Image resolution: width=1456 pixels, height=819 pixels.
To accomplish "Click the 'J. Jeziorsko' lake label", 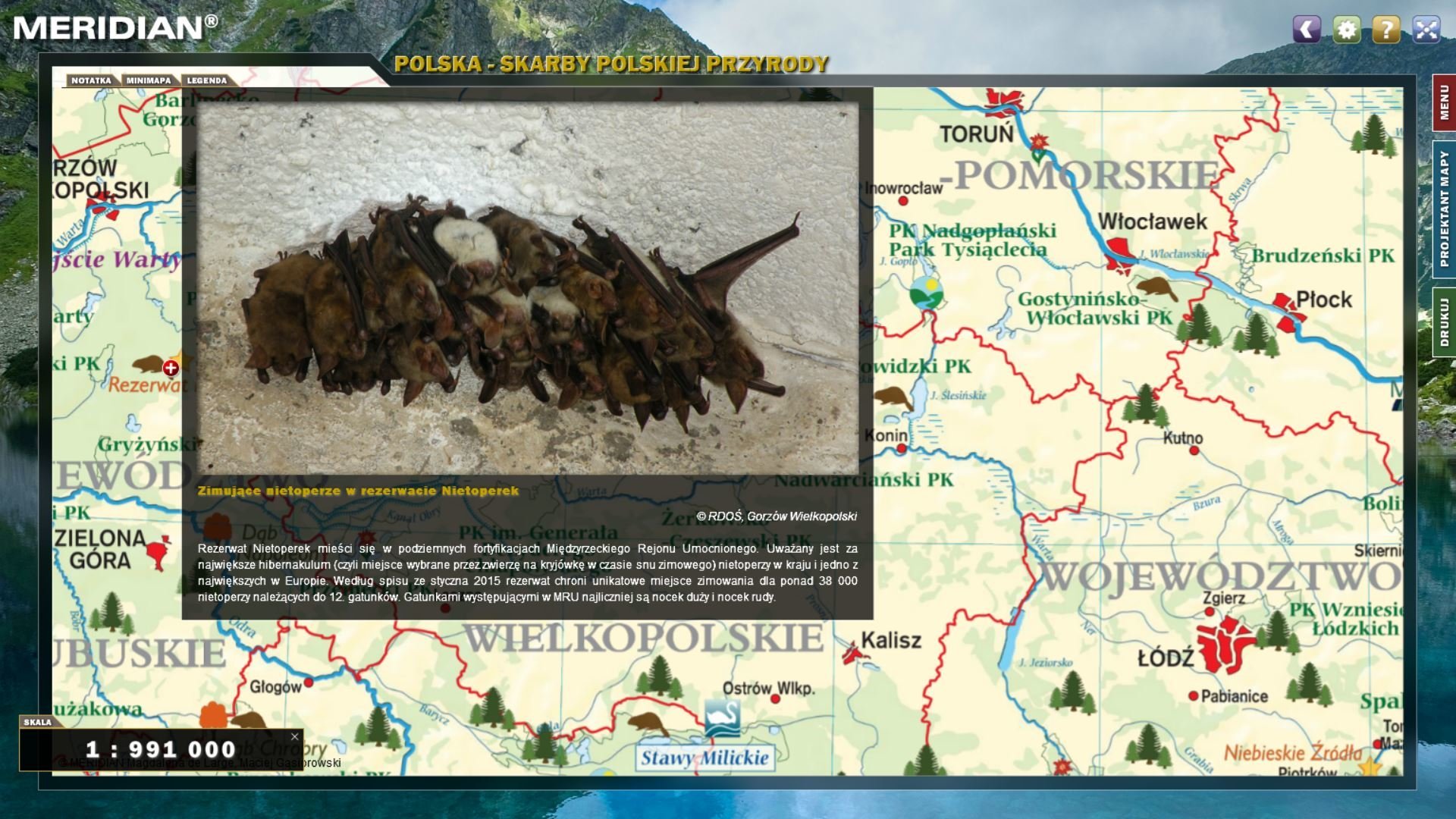I will click(x=1046, y=662).
